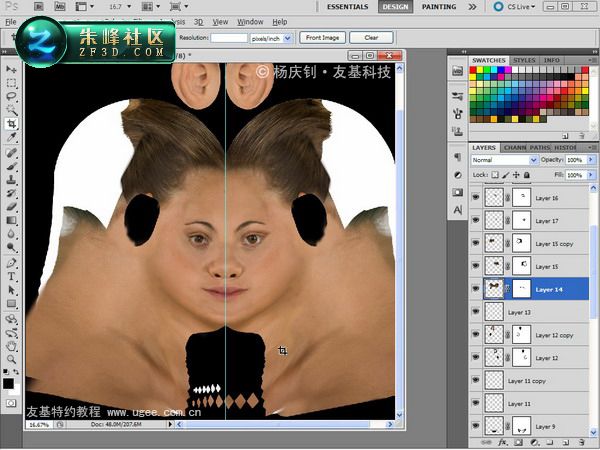Hide Layer 12 copy visibility eye

pyautogui.click(x=476, y=334)
